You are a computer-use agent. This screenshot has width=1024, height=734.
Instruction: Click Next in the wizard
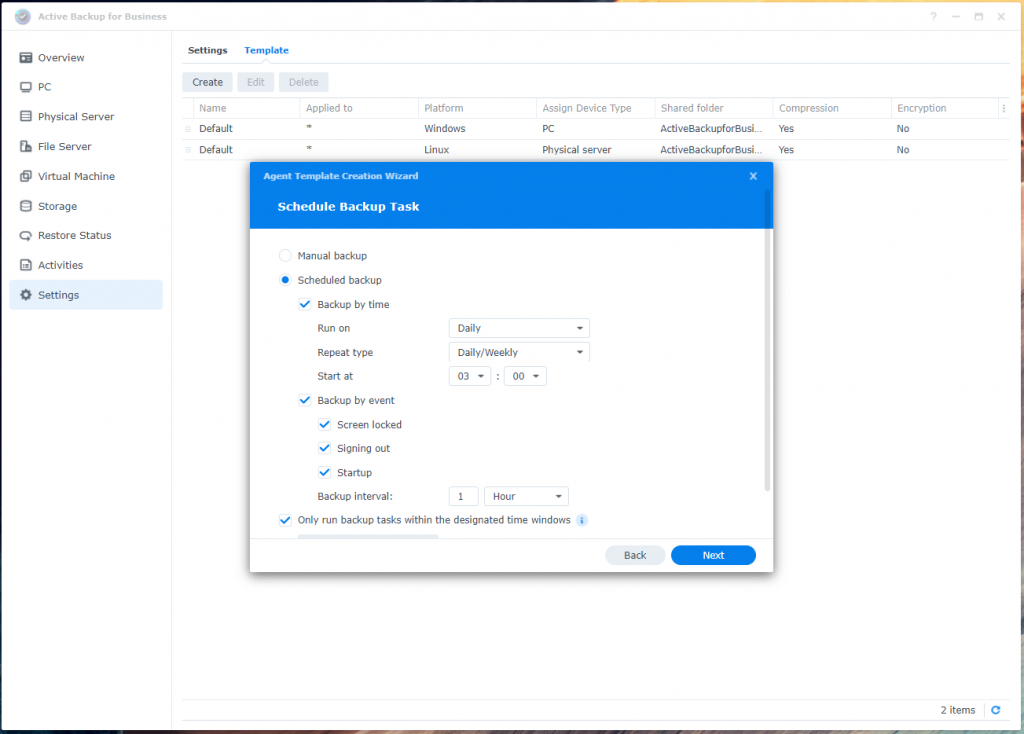713,555
